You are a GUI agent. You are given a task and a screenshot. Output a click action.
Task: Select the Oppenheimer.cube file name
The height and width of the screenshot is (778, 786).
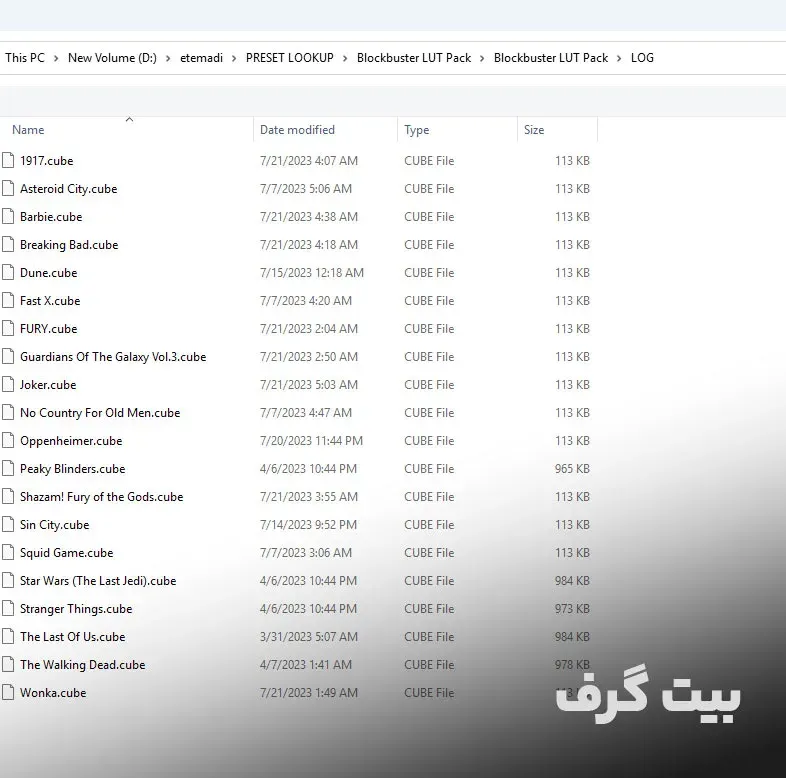tap(71, 441)
